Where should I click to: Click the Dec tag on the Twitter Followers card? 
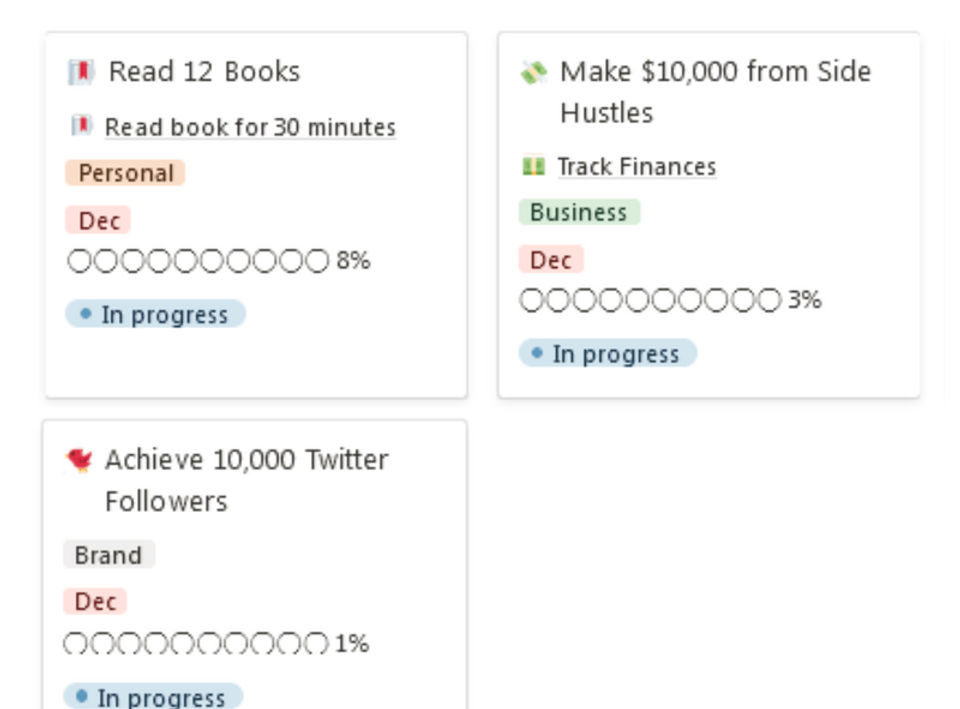[95, 601]
